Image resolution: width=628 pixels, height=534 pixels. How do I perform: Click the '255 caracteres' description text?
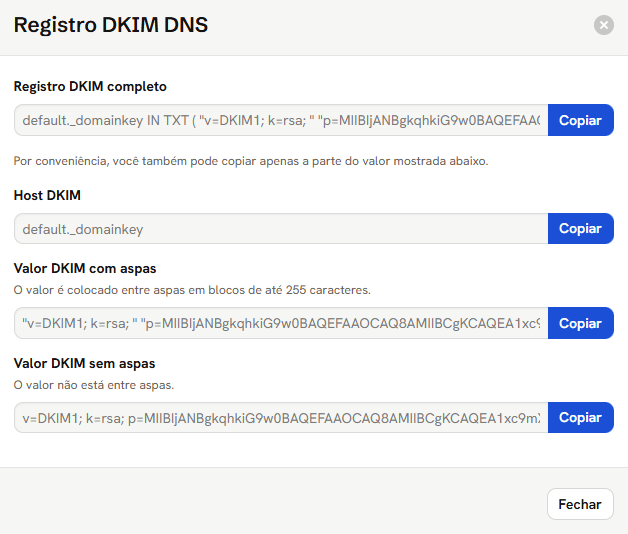coord(192,290)
